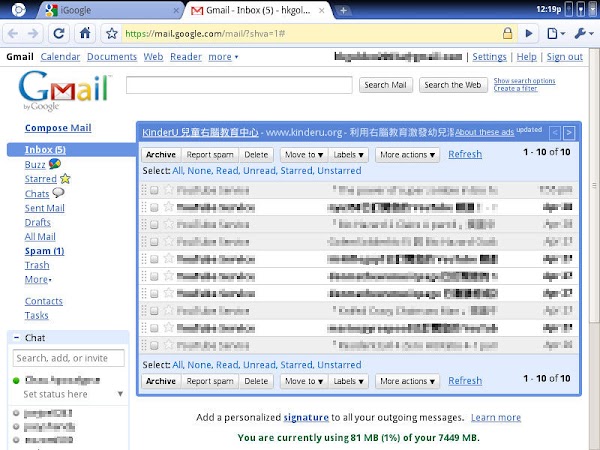Expand the more menu in top navigation
Screen dimensions: 600x450
click(x=223, y=57)
